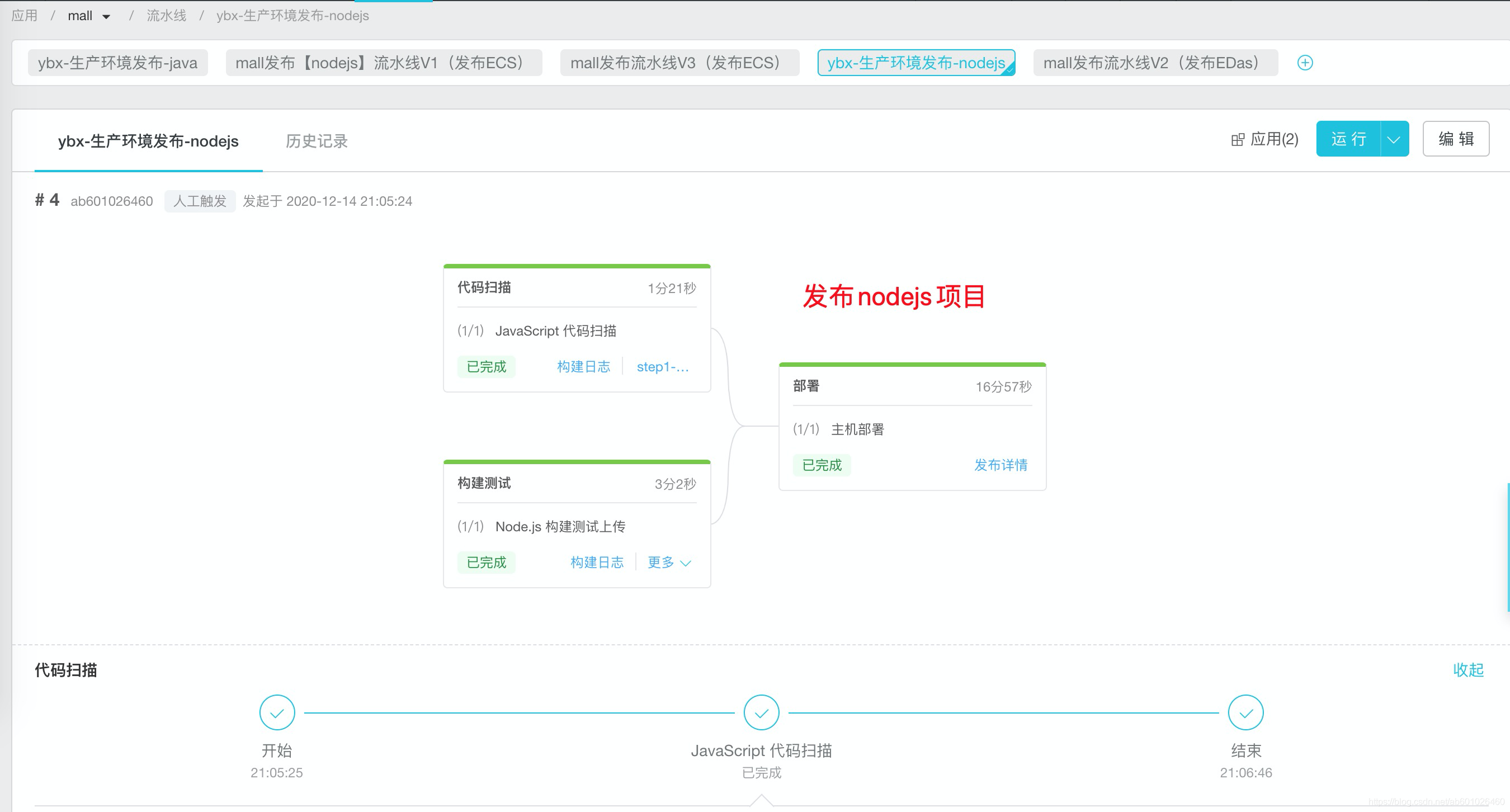Select mall发布流水线V2（发布EDas） pipeline tab

click(1155, 63)
